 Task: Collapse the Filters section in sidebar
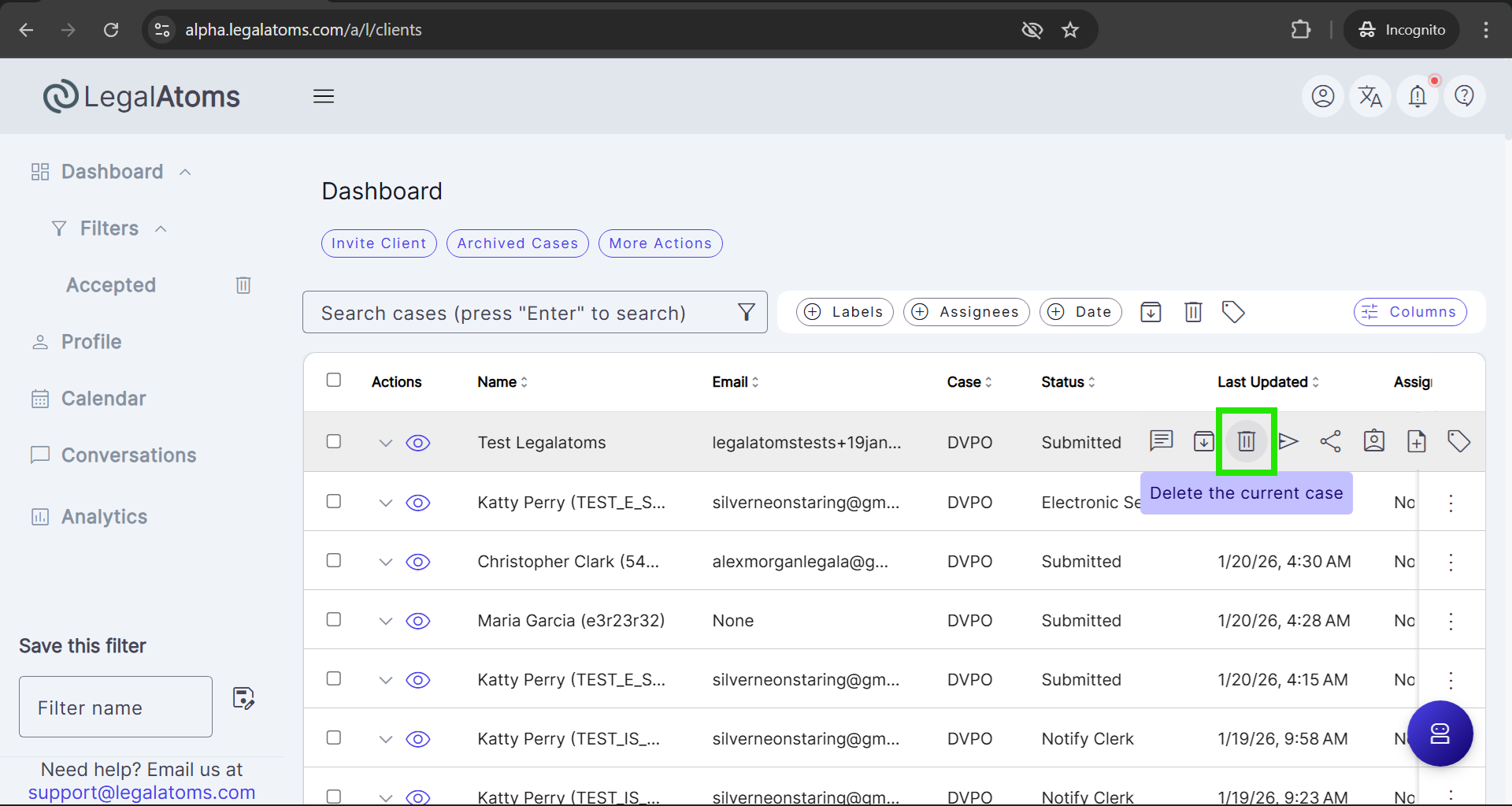pyautogui.click(x=161, y=228)
